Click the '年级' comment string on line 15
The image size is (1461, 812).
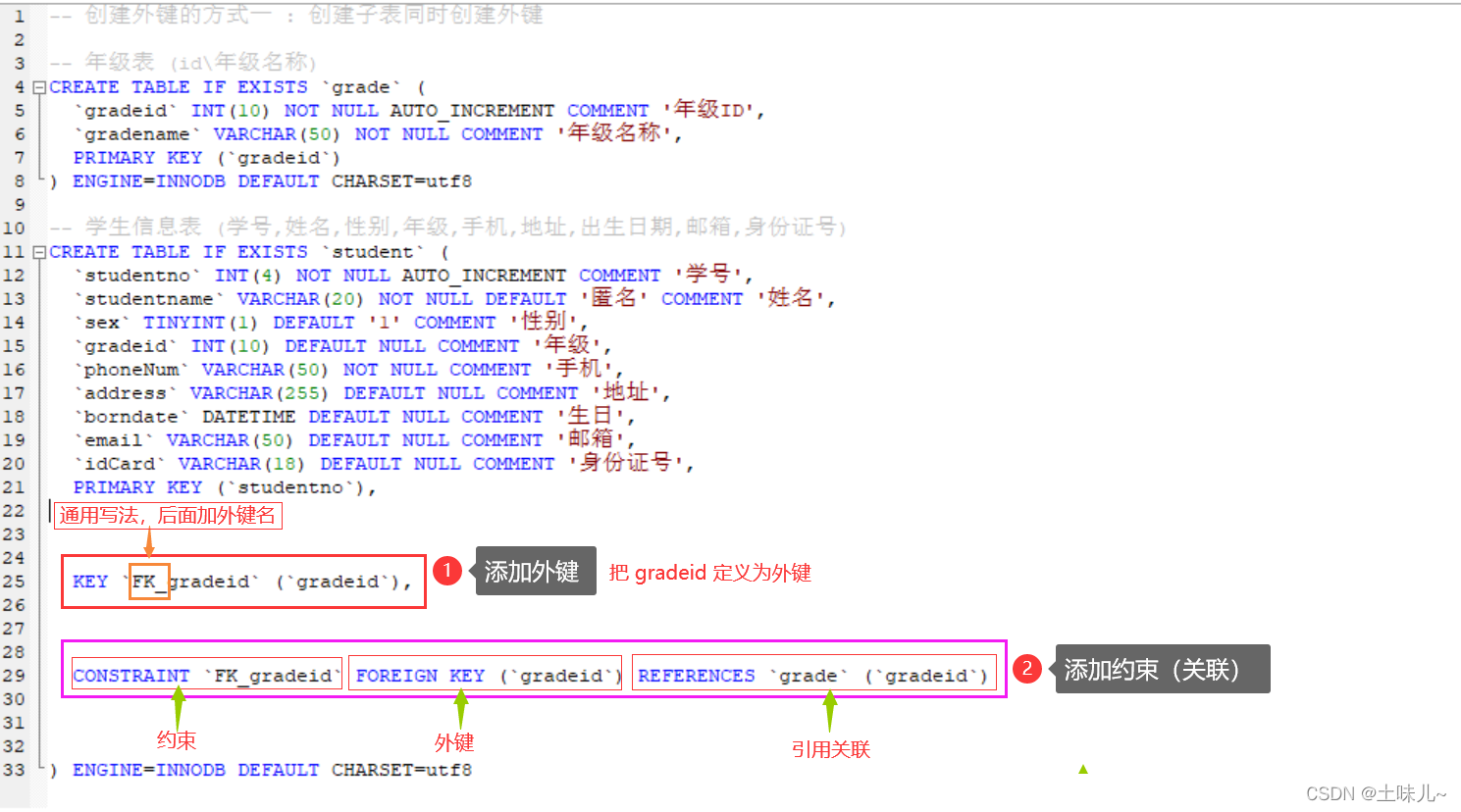(x=567, y=345)
